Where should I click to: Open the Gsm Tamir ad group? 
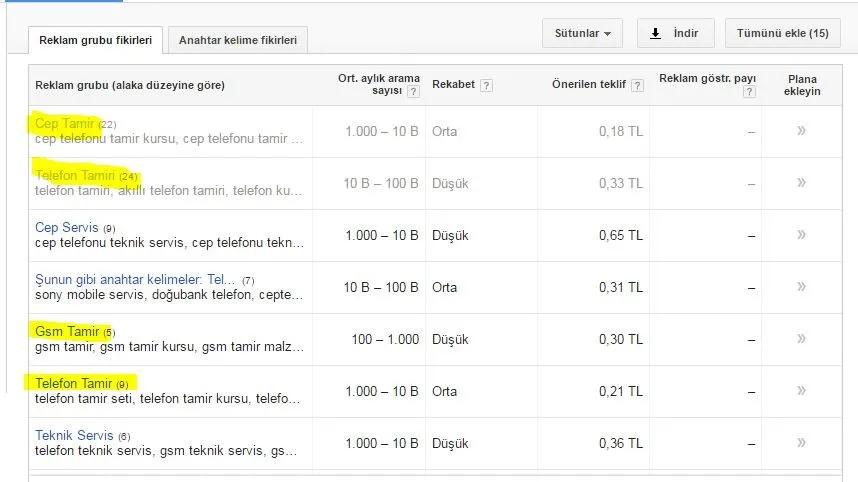(67, 332)
